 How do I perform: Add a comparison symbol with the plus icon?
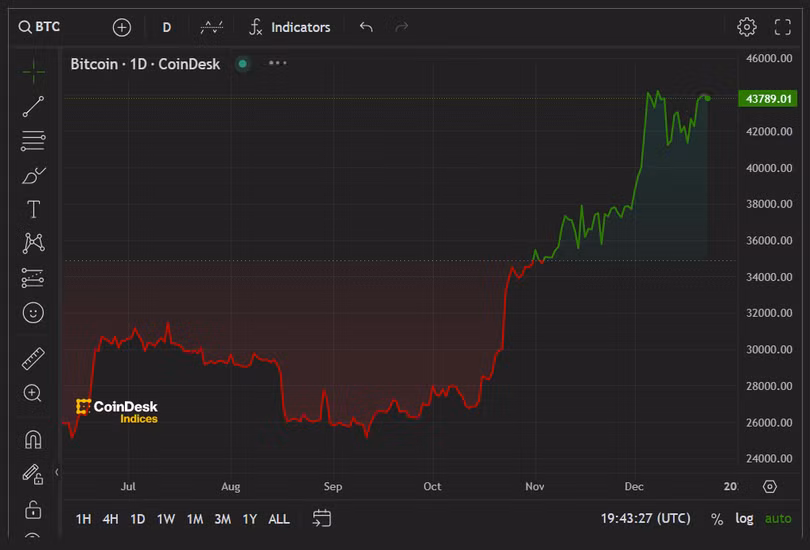coord(122,27)
